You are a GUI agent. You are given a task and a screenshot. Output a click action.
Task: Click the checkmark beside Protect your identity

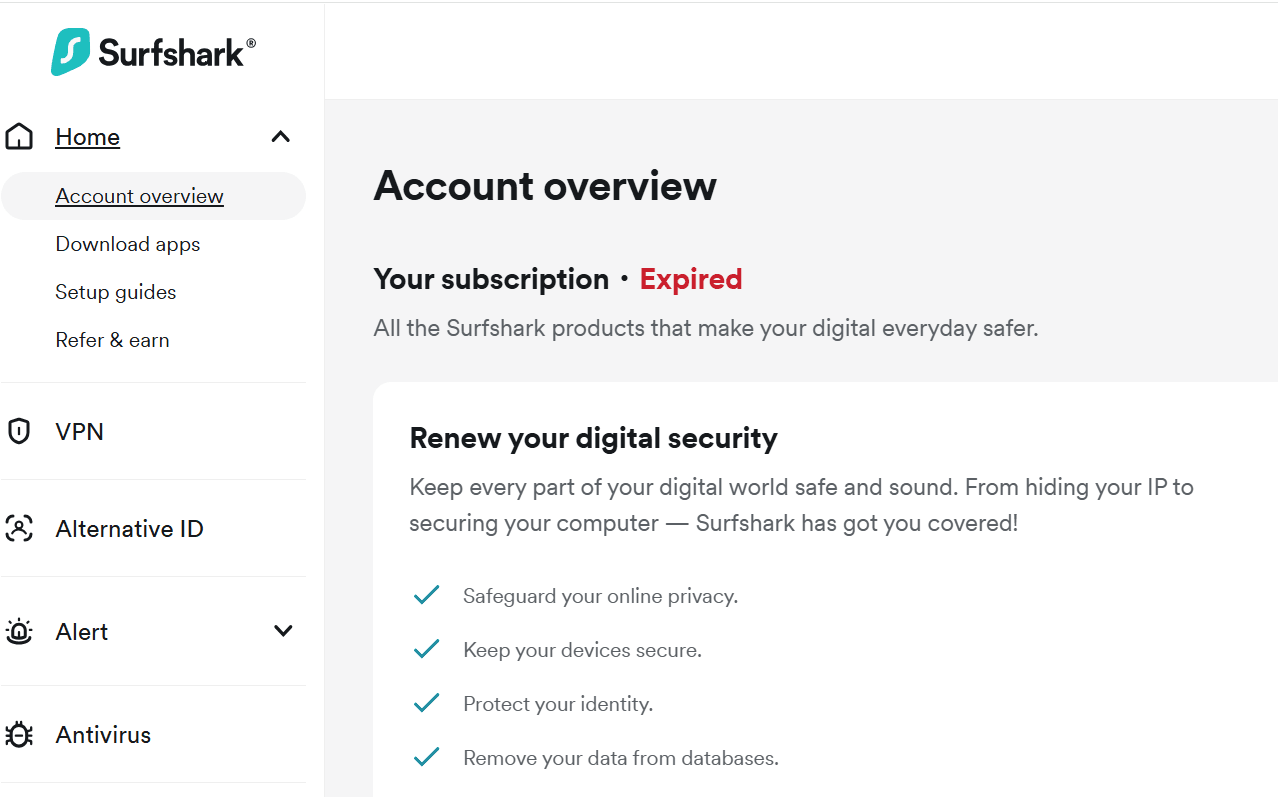click(x=426, y=702)
